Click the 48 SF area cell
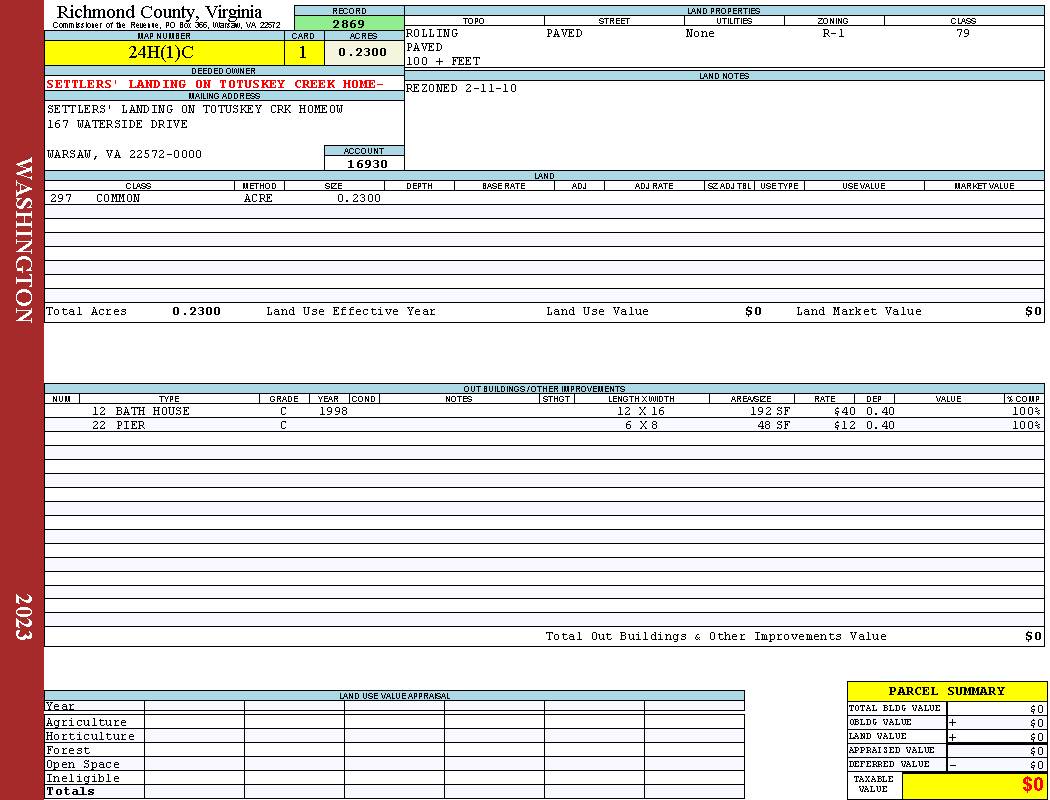The height and width of the screenshot is (800, 1050). coord(773,425)
